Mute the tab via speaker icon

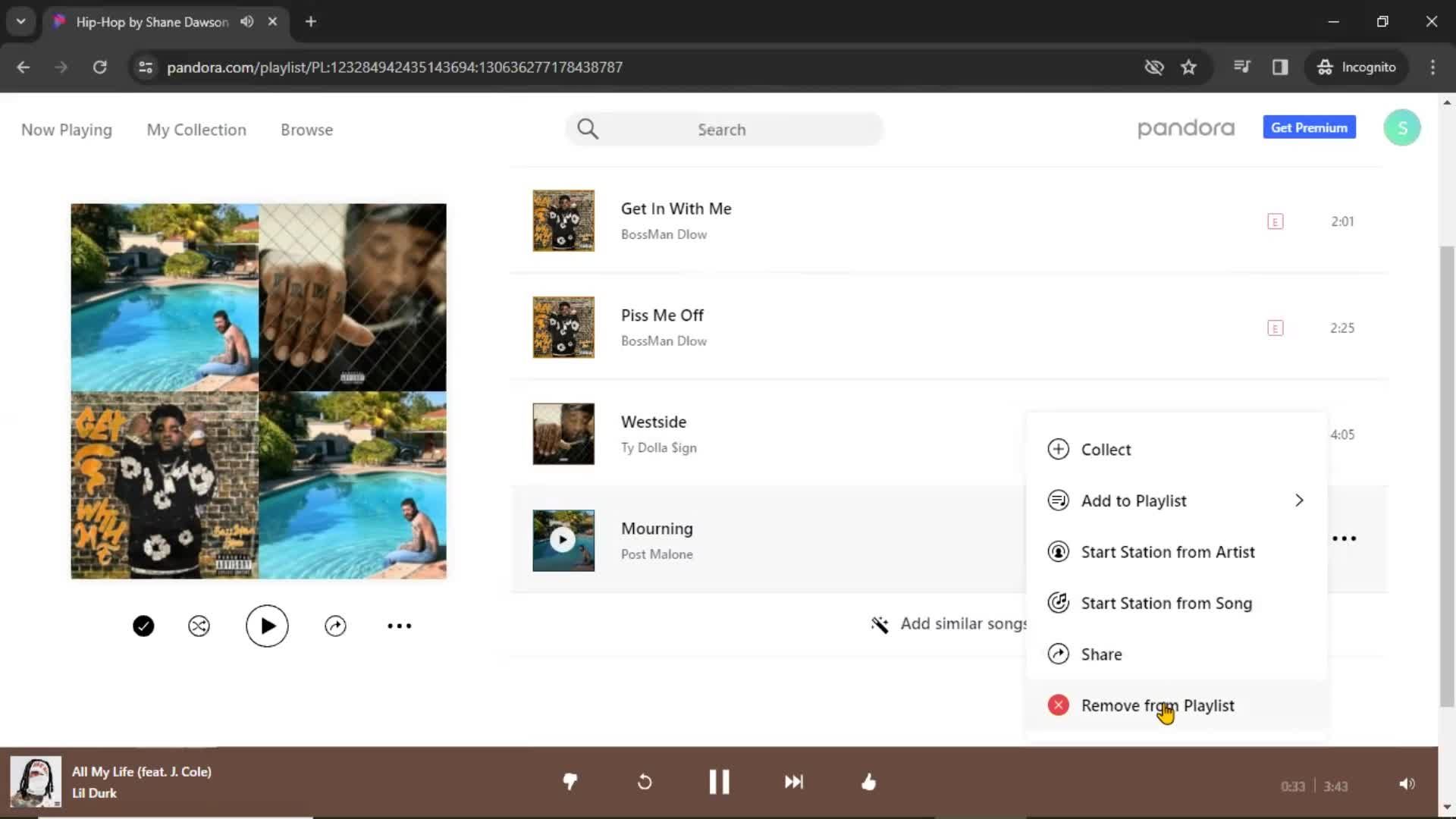click(246, 22)
